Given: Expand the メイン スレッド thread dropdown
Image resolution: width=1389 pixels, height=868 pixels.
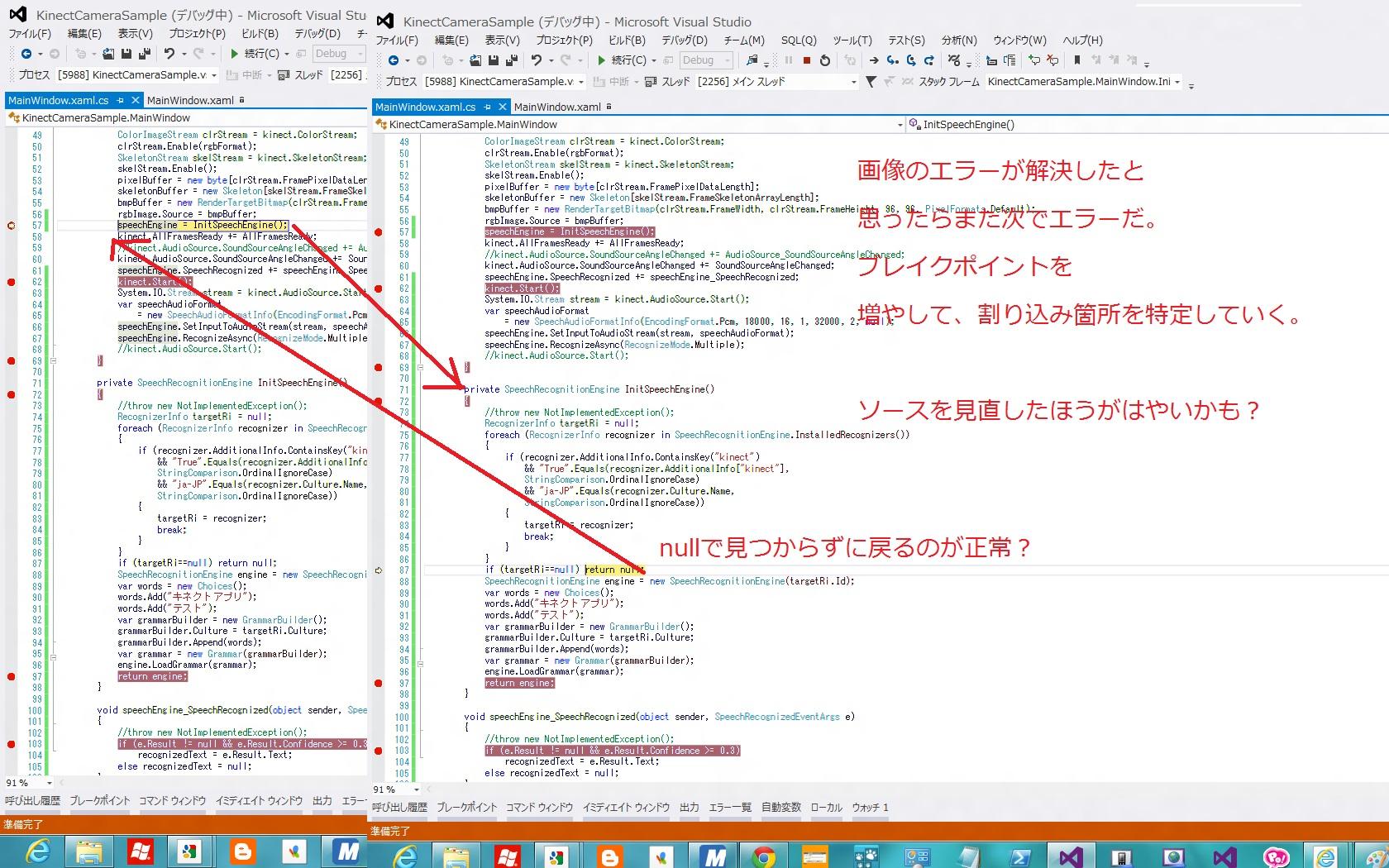Looking at the screenshot, I should point(854,82).
